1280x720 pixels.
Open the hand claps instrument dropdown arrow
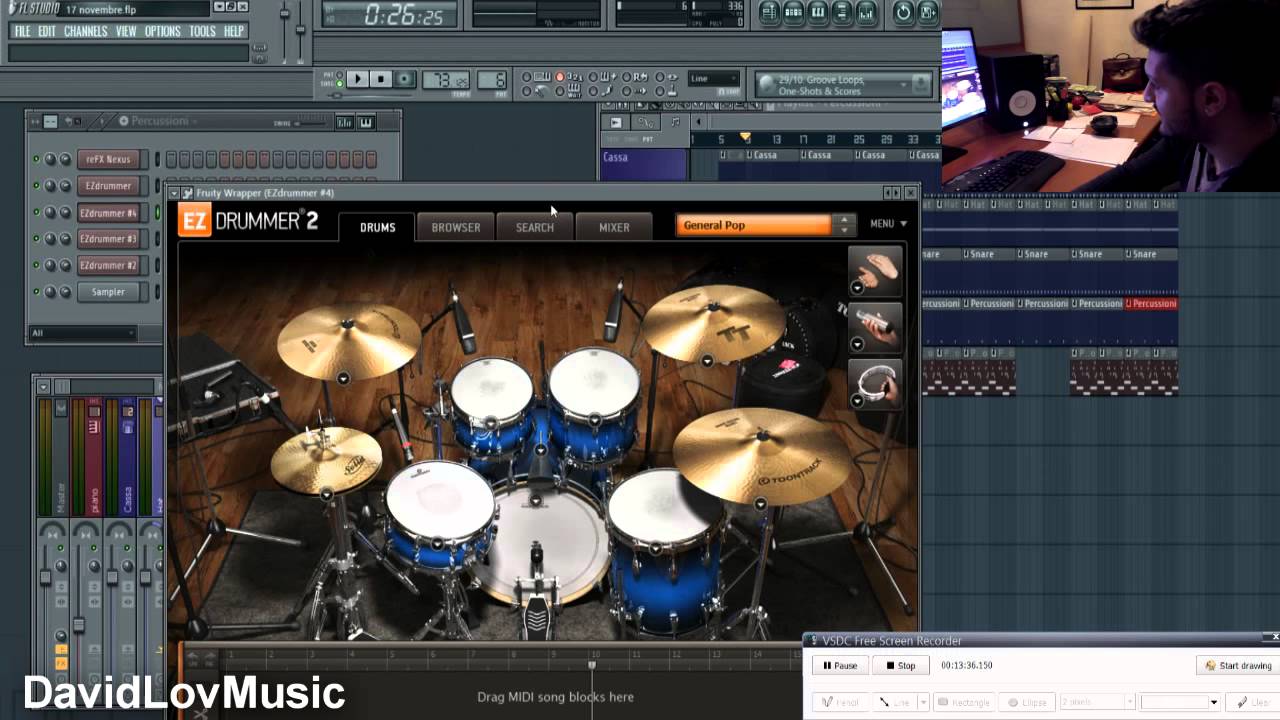[857, 288]
